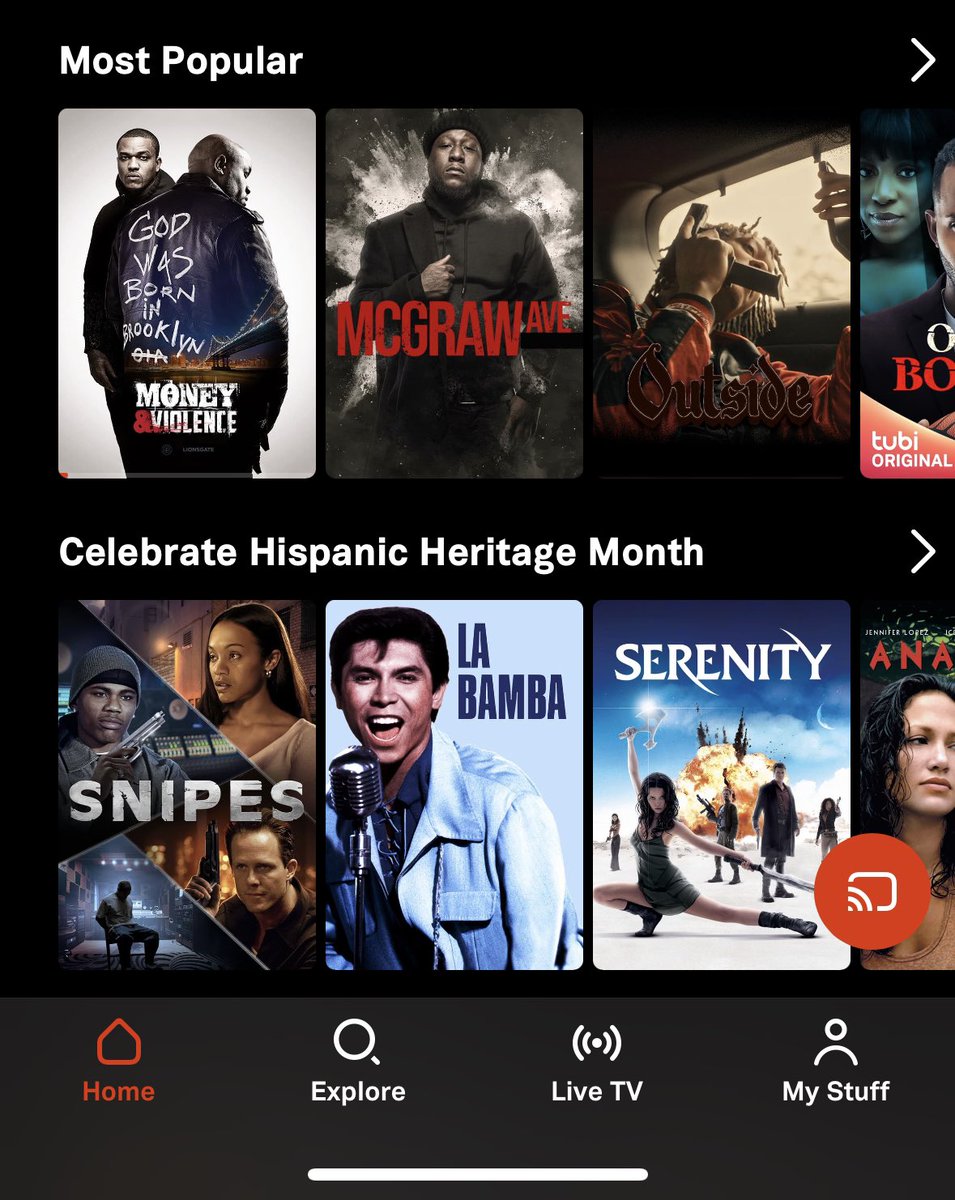Open the McGraw Ave poster
Image resolution: width=955 pixels, height=1200 pixels.
pos(454,293)
